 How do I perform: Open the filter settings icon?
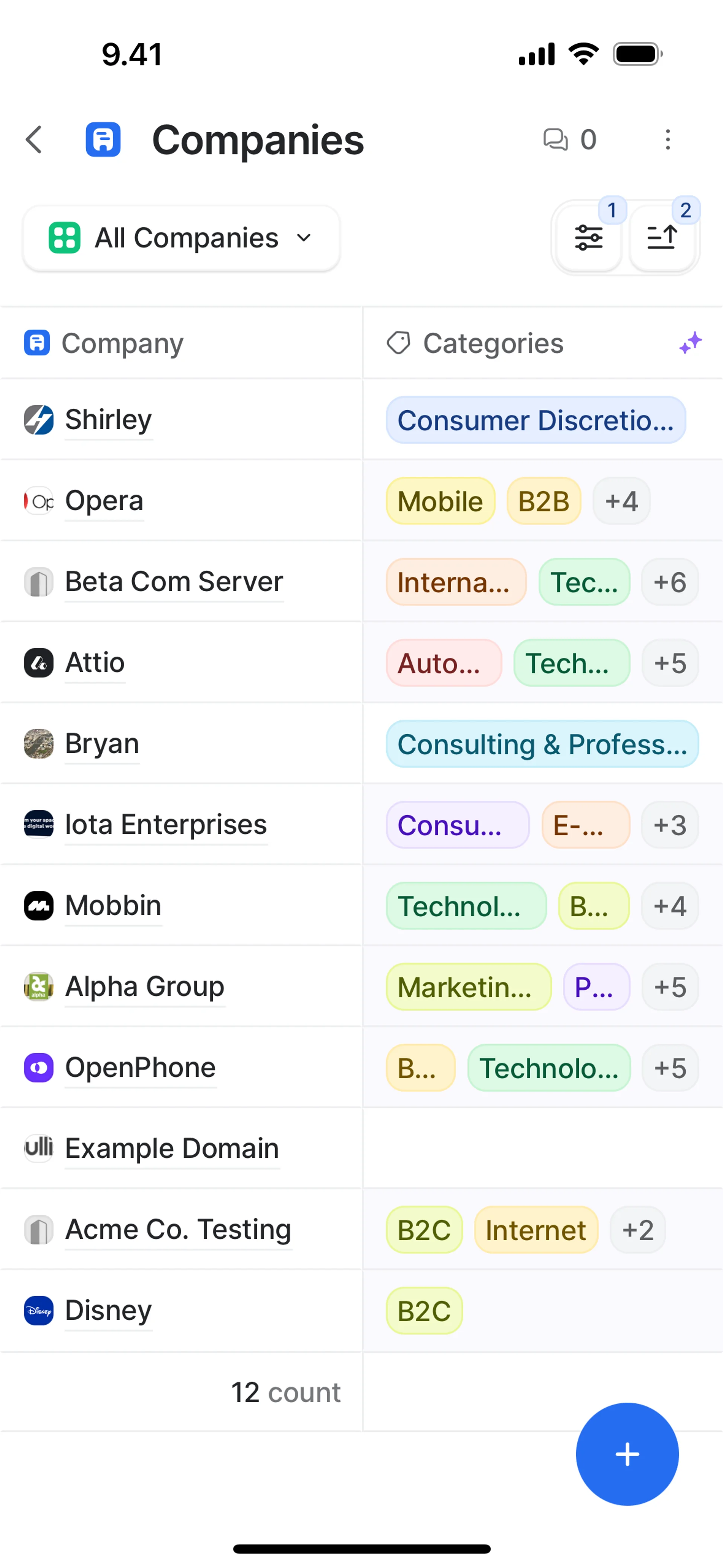tap(589, 237)
